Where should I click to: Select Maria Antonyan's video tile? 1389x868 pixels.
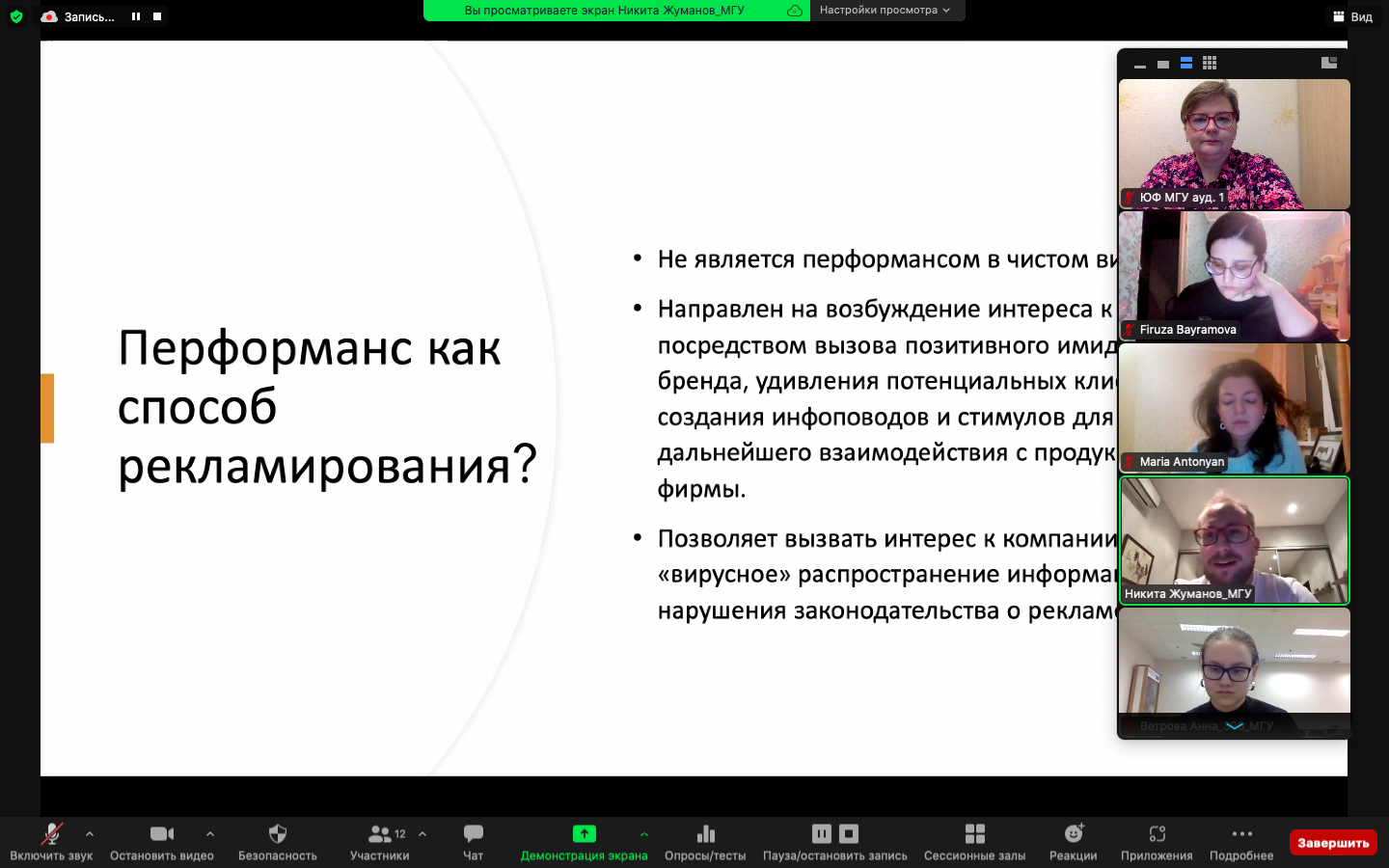[1235, 408]
